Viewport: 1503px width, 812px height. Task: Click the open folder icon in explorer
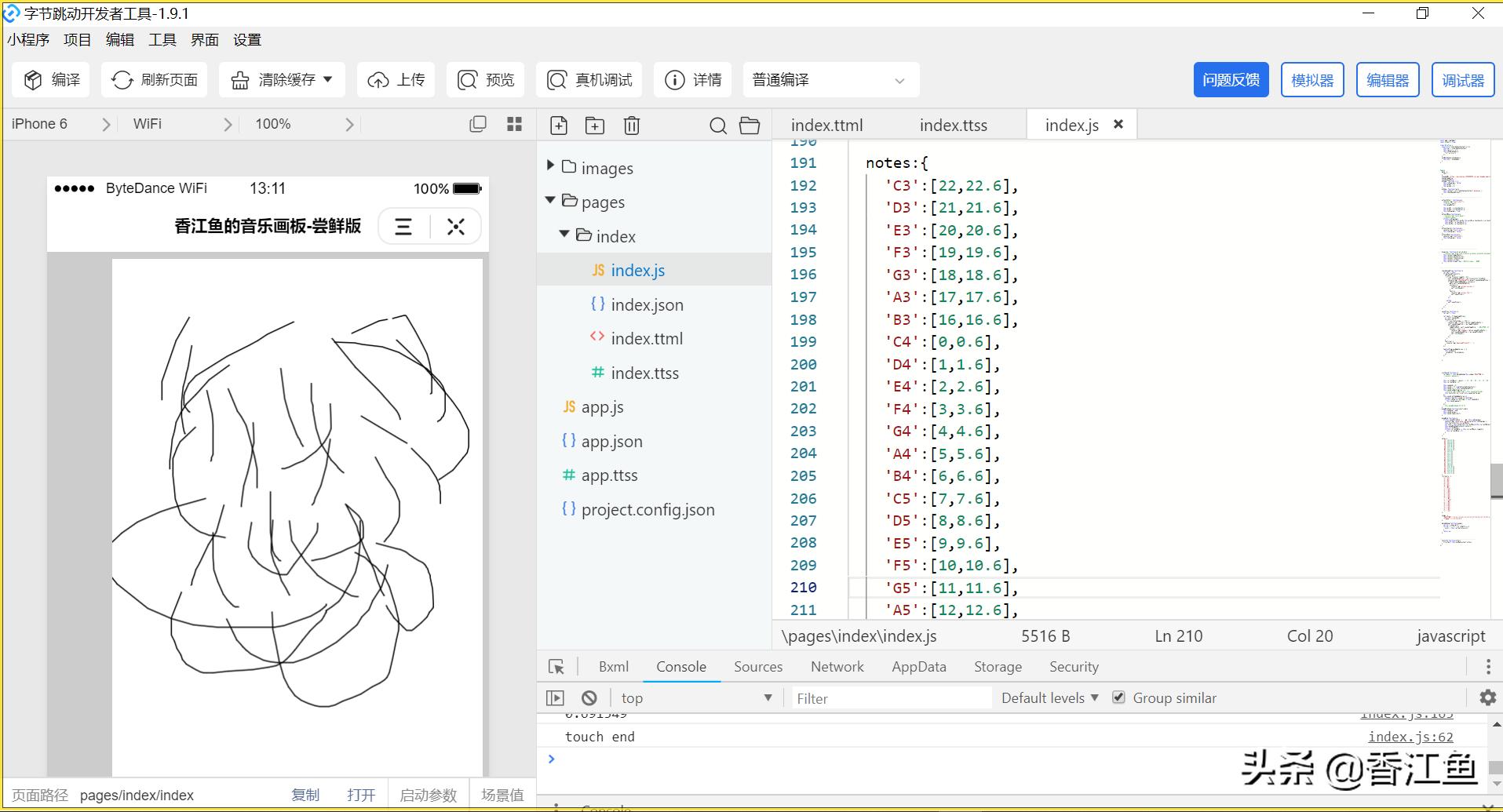point(750,126)
